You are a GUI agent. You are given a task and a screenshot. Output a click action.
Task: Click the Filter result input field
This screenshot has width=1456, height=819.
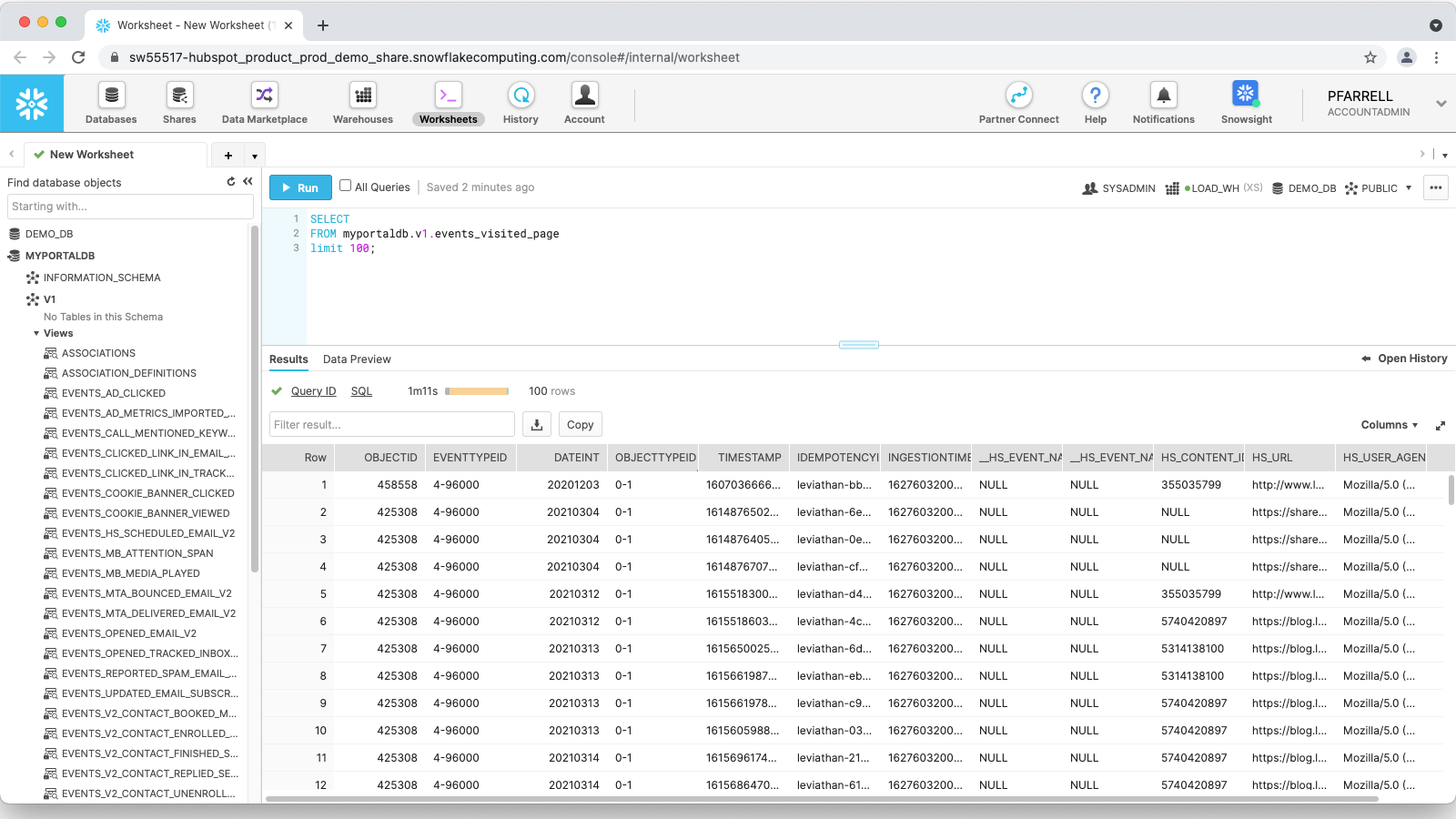[392, 425]
